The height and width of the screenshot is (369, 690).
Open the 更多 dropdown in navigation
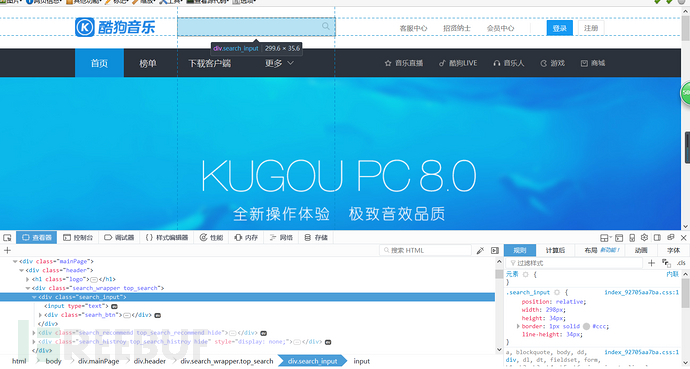coord(279,63)
